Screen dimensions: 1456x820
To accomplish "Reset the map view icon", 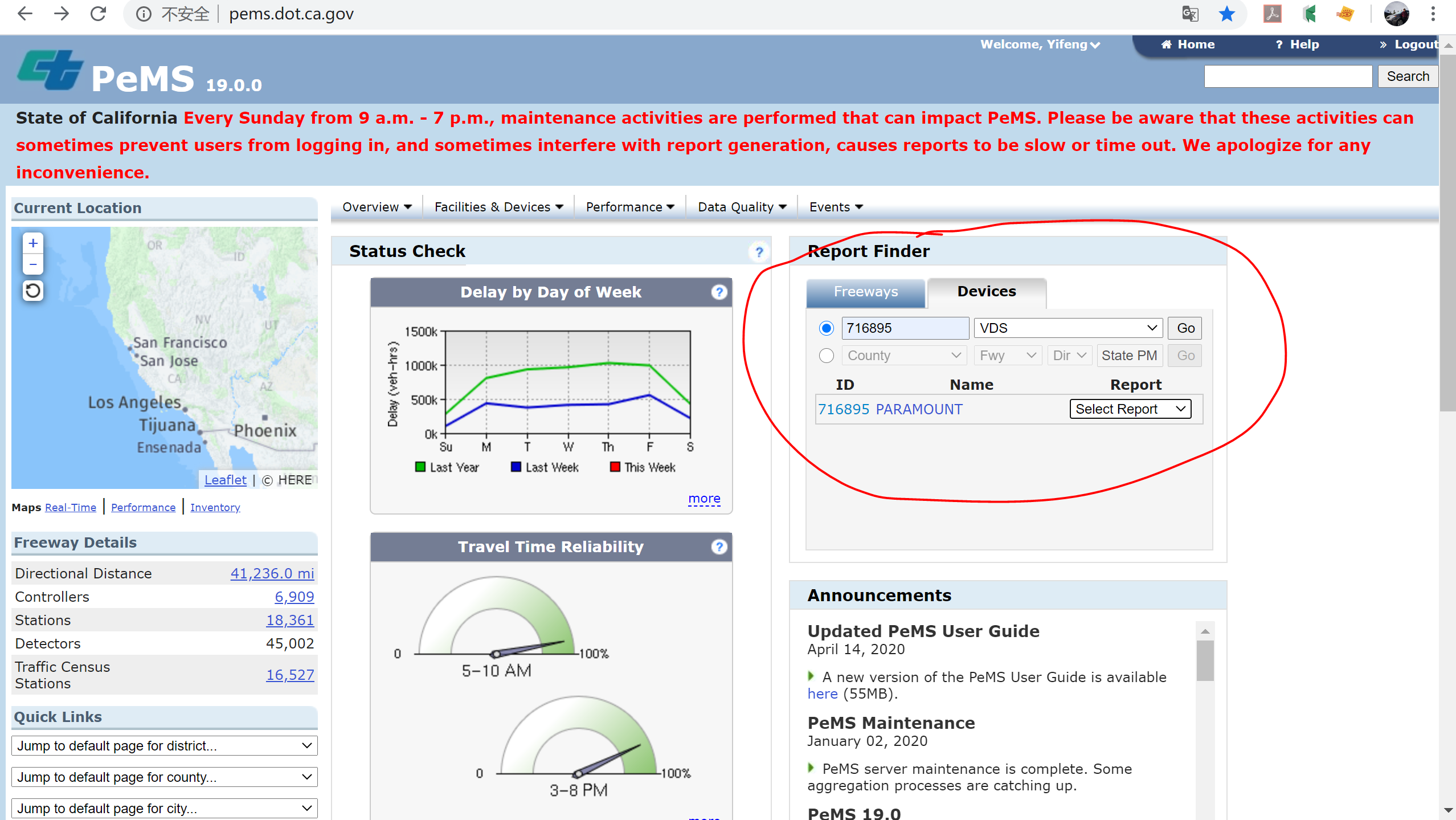I will (33, 291).
